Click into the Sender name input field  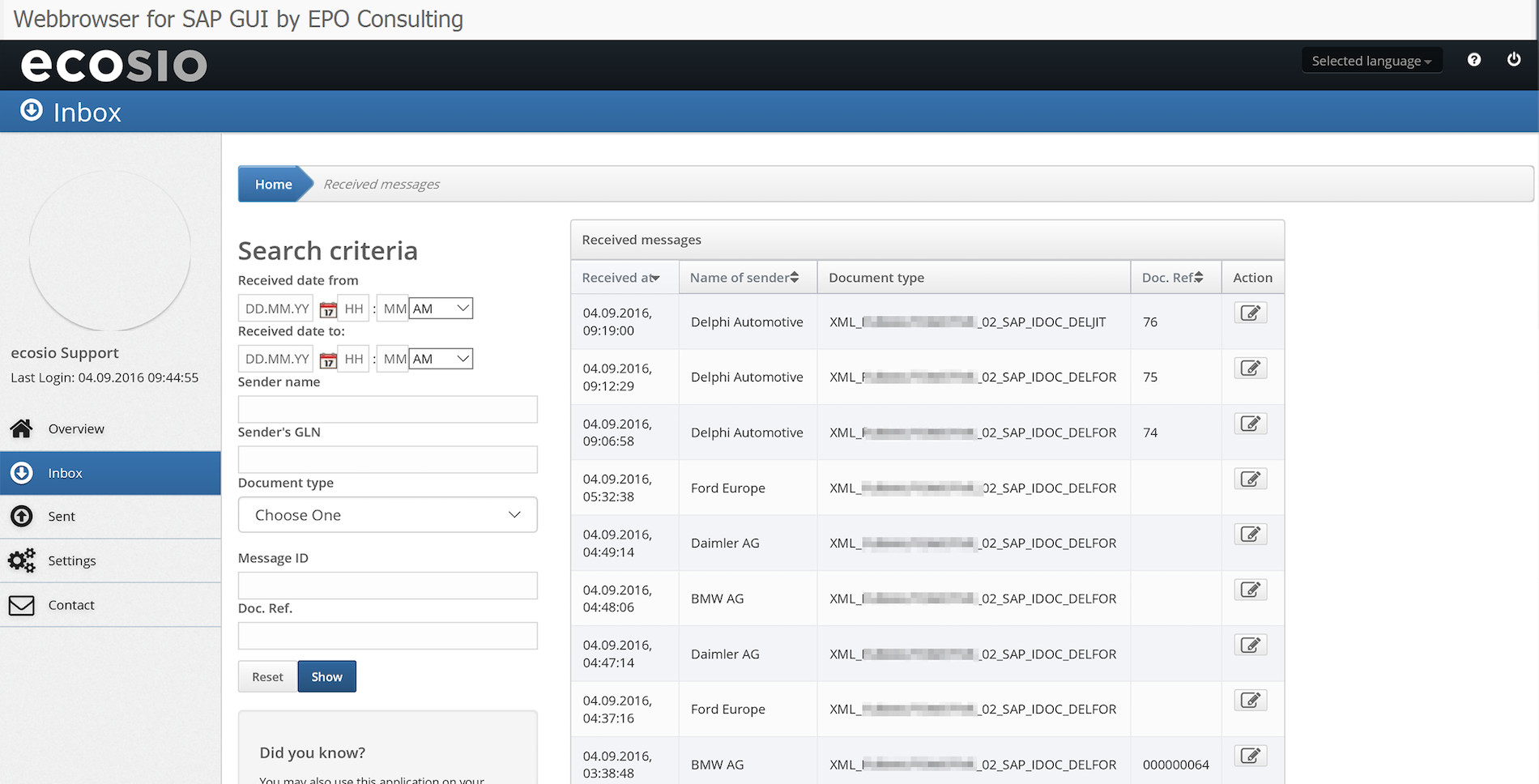[387, 409]
